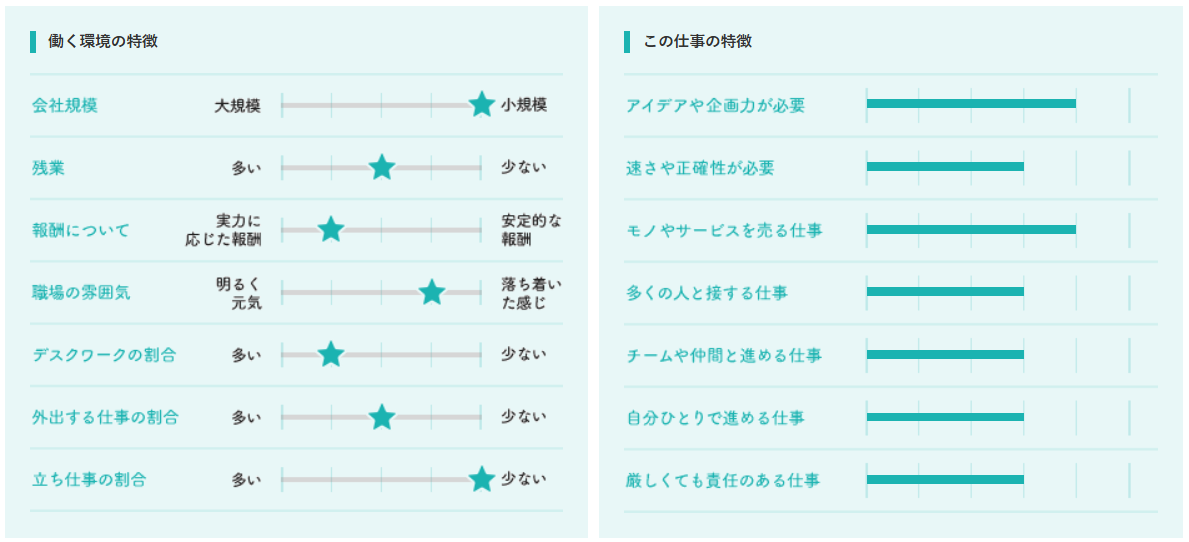This screenshot has width=1189, height=542.
Task: Click the star on the 立ち仕事の割合 scale
Action: [482, 479]
